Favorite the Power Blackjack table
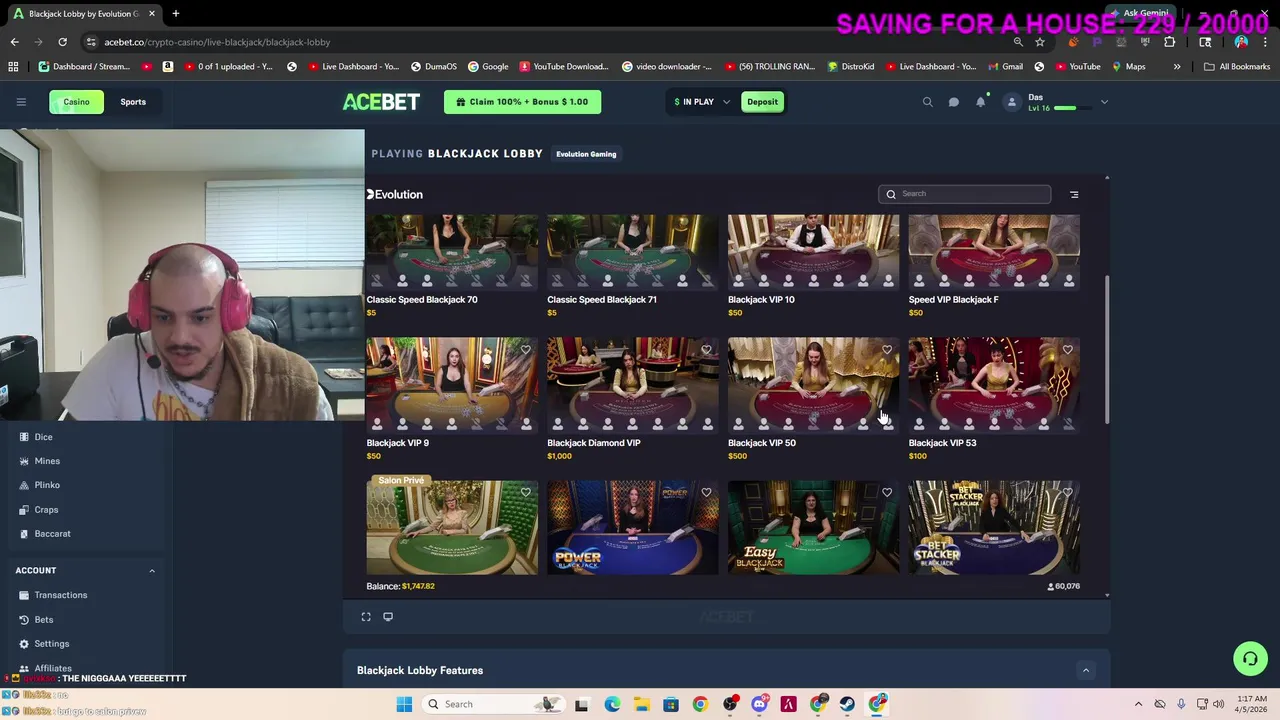1280x720 pixels. 706,492
